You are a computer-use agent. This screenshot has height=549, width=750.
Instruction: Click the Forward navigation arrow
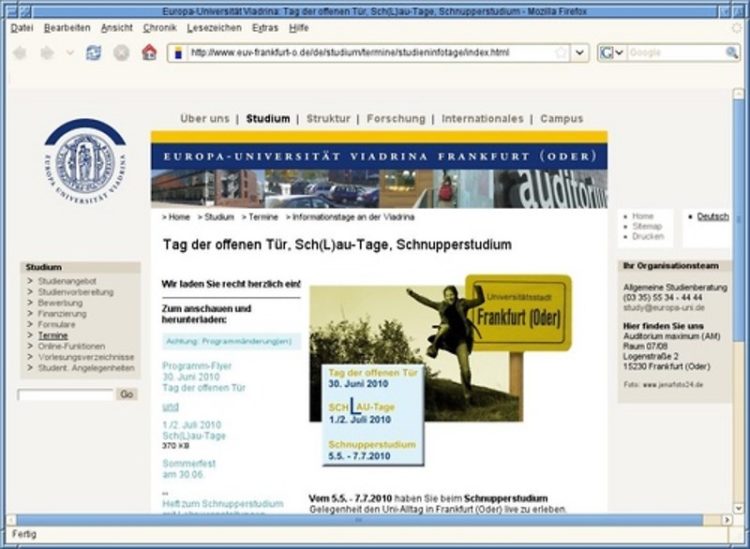[47, 53]
